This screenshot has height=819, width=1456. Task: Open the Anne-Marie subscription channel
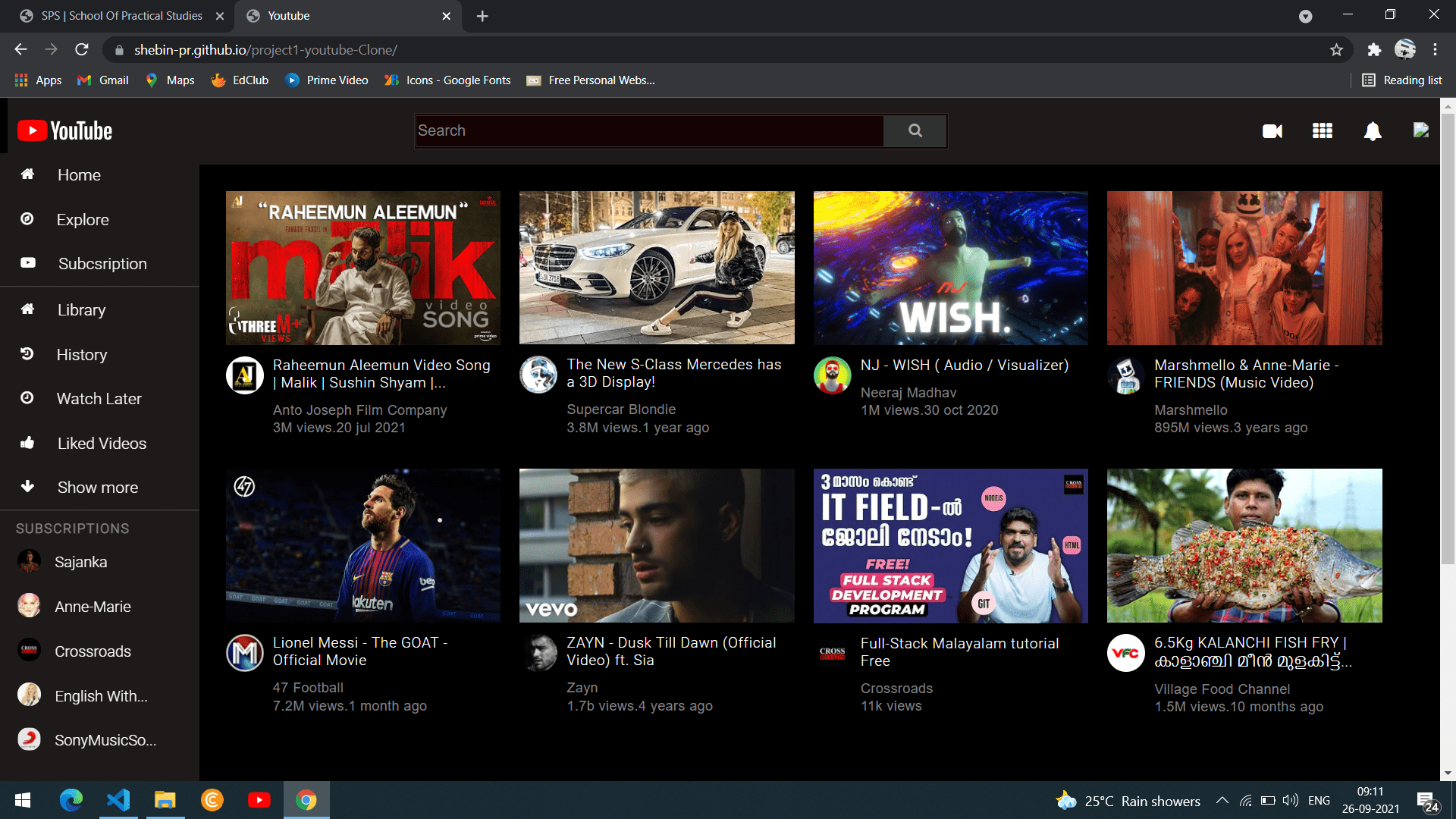click(92, 606)
